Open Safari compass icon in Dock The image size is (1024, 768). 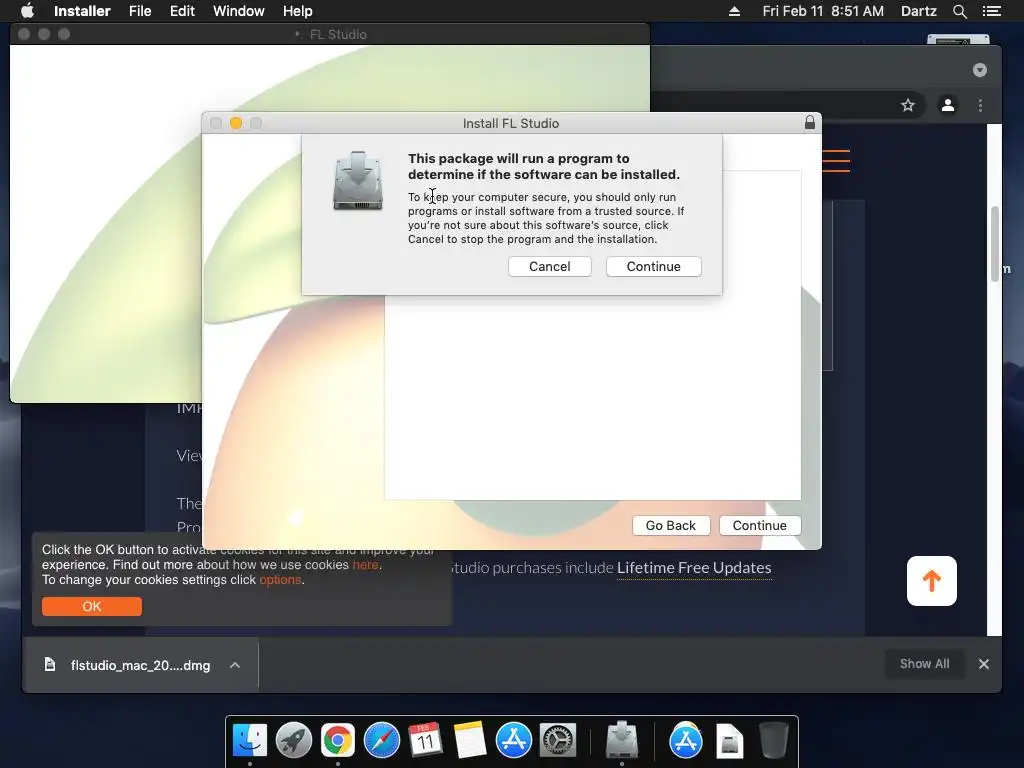382,741
